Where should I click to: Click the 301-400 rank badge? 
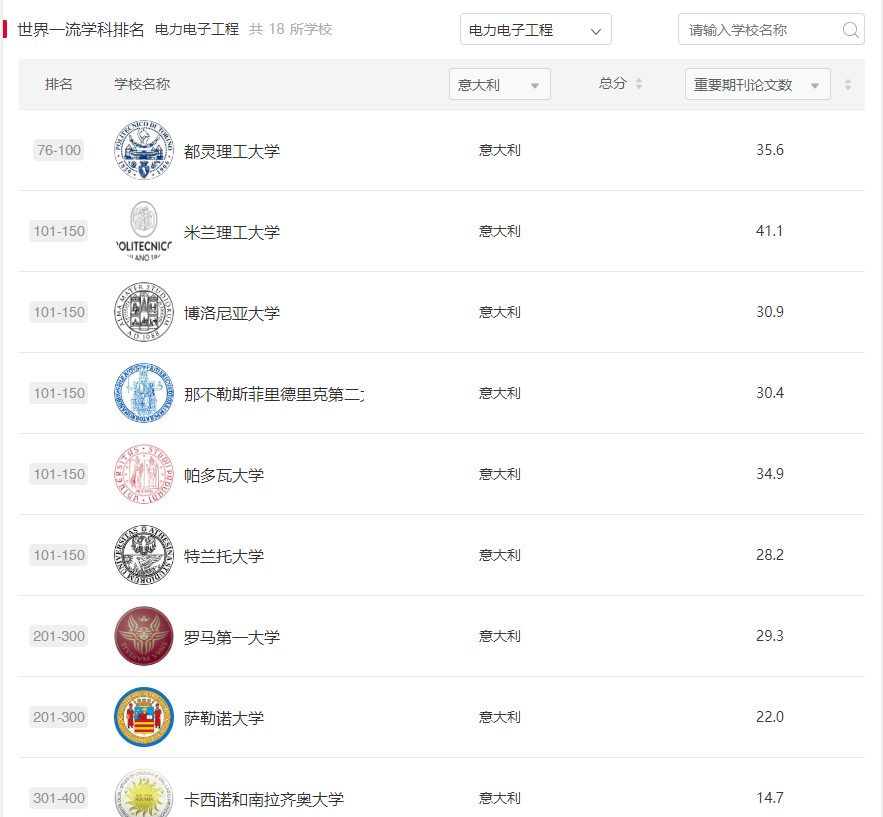pos(59,798)
